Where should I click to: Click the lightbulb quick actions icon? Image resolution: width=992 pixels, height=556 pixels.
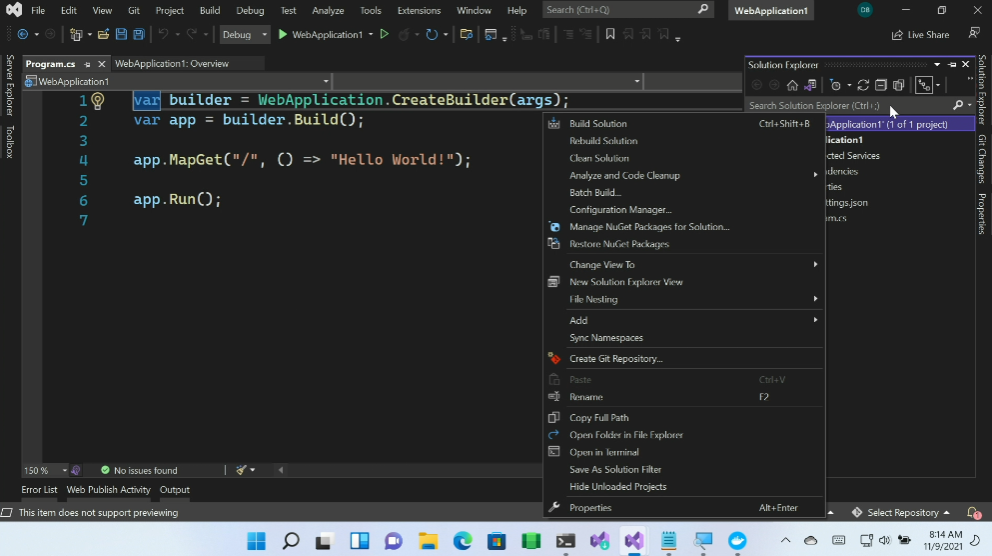[x=98, y=101]
